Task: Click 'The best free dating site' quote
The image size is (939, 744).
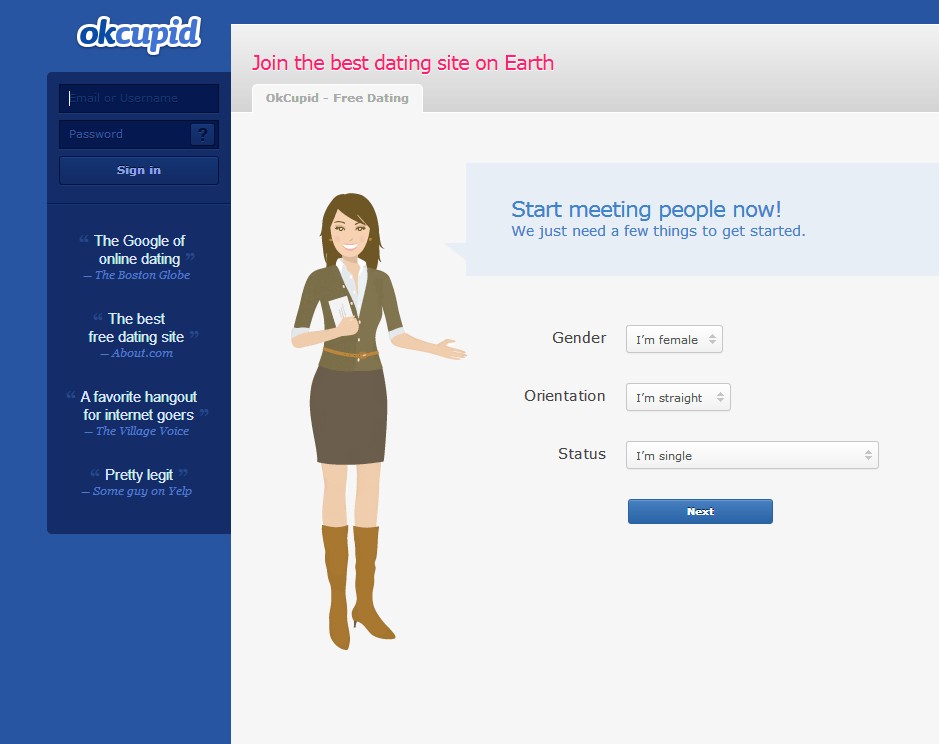Action: 137,328
